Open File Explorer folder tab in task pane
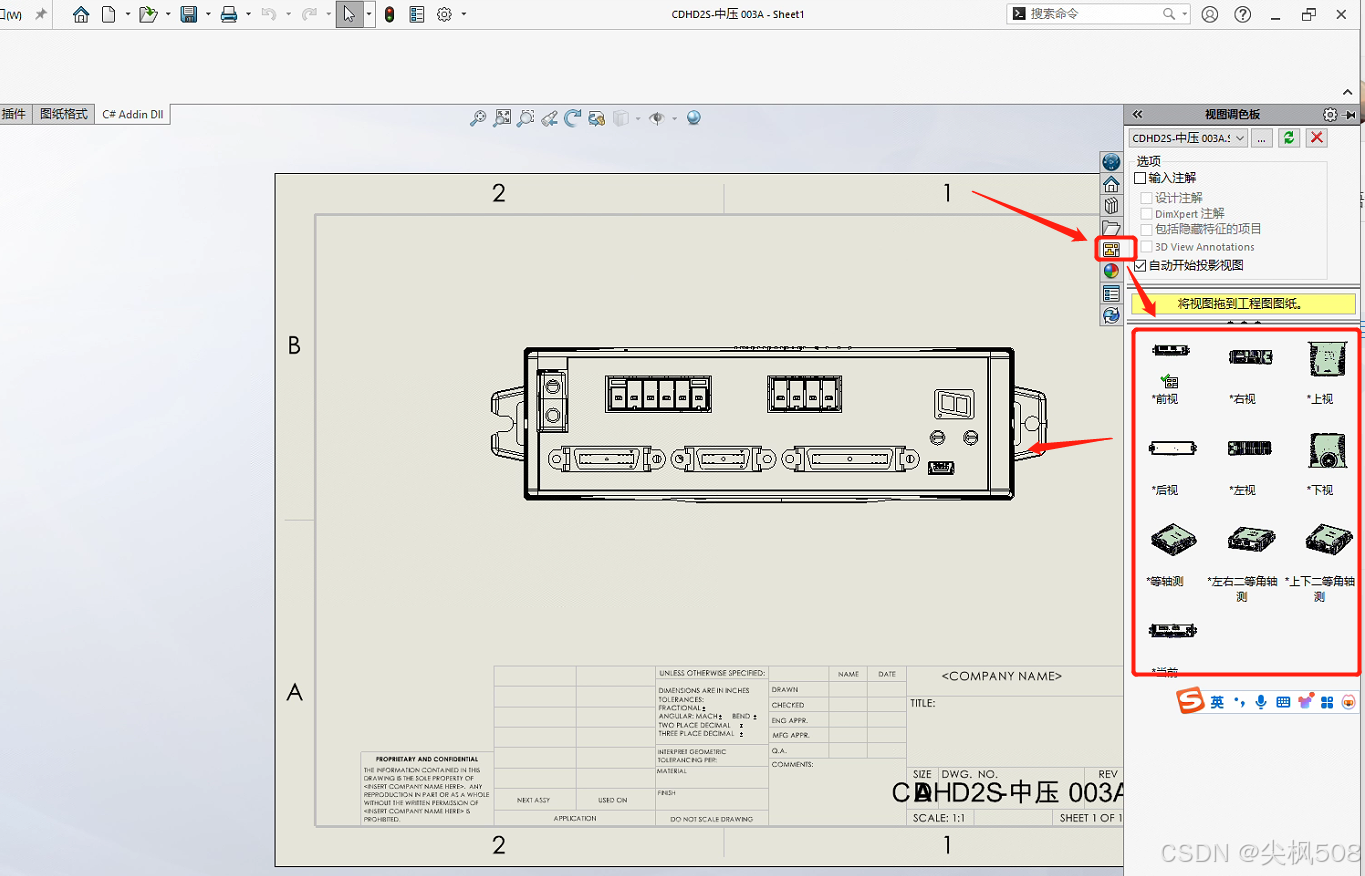This screenshot has width=1365, height=876. pyautogui.click(x=1111, y=228)
